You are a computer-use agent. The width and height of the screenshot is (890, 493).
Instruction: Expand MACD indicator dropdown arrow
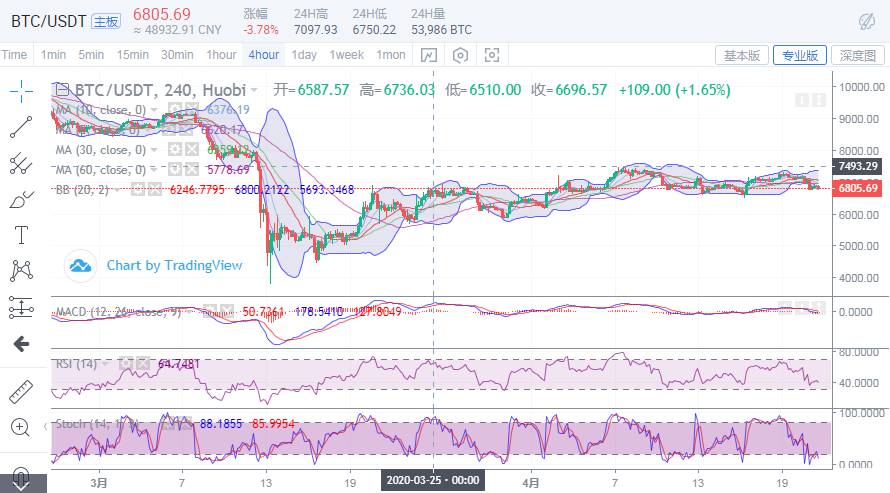click(189, 312)
